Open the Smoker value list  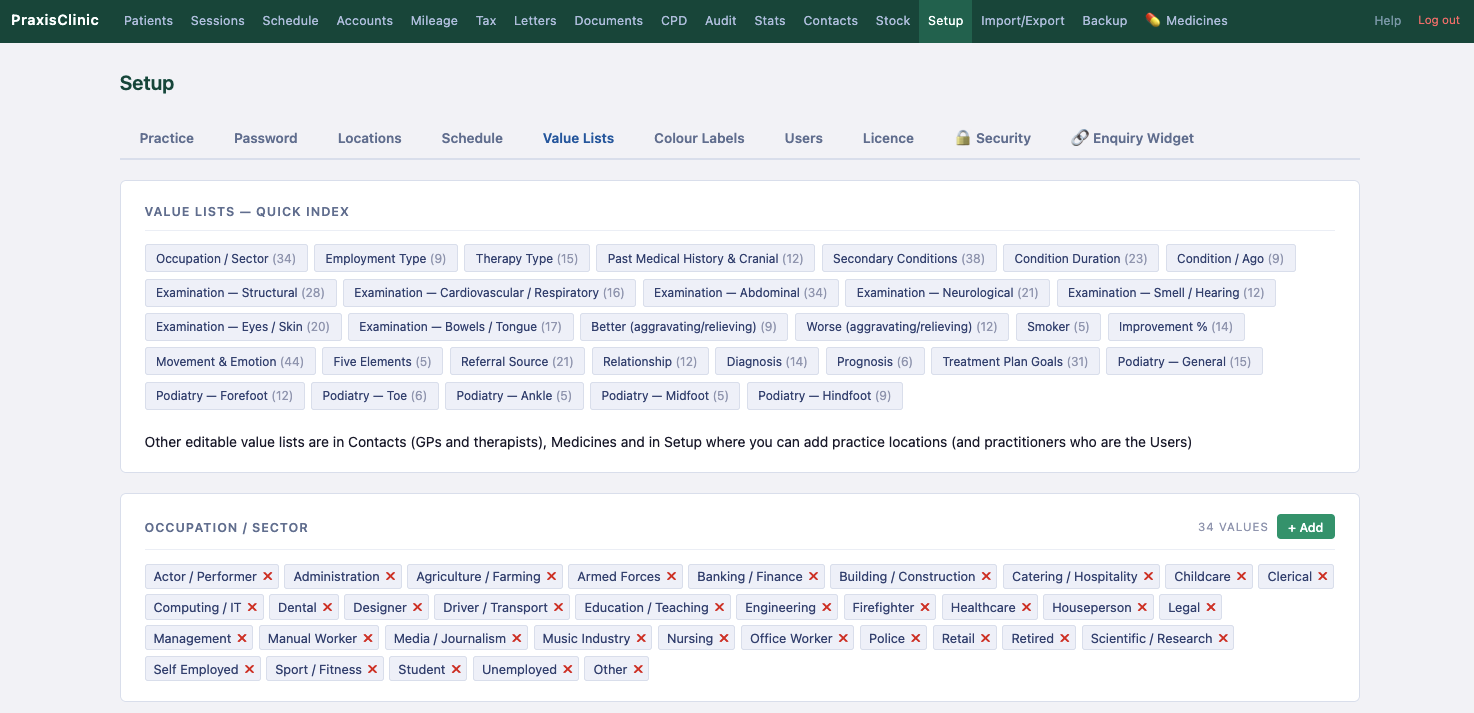(1058, 327)
